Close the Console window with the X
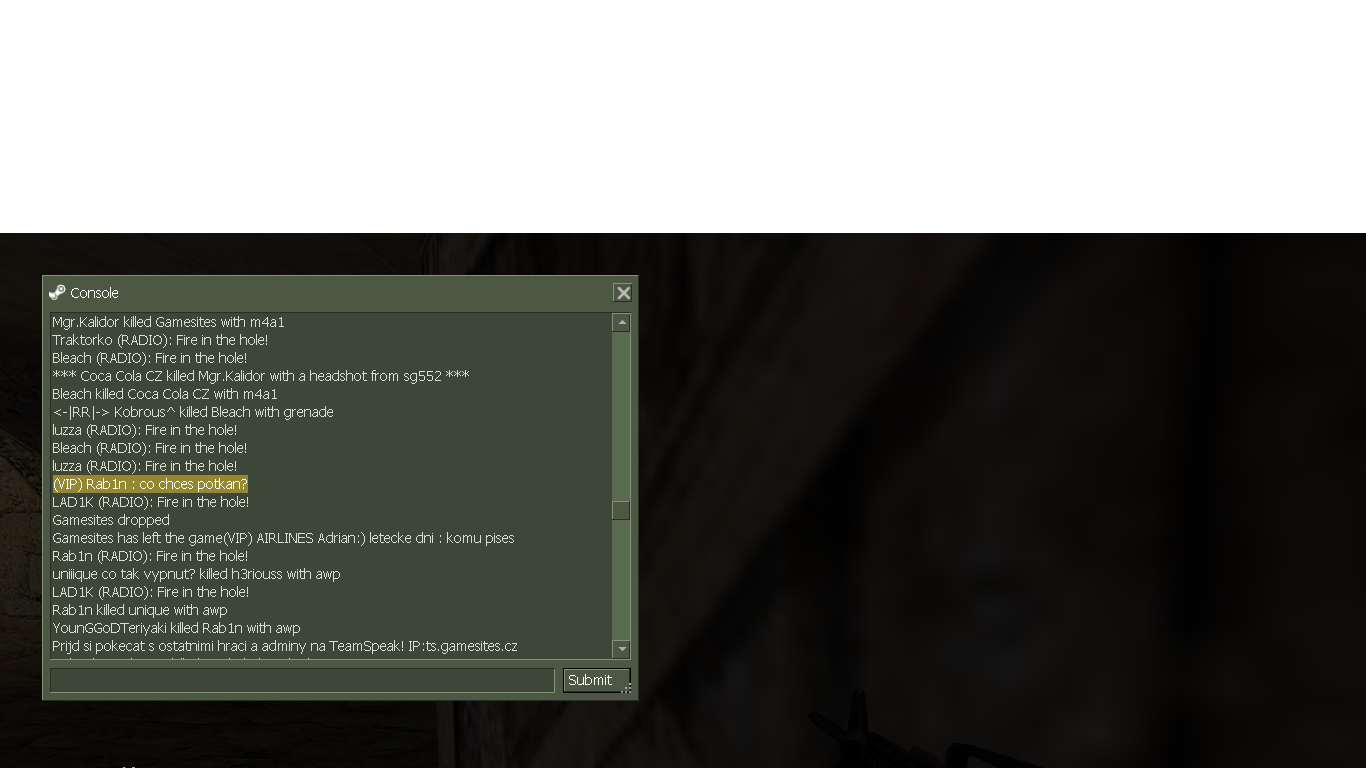 pos(623,293)
